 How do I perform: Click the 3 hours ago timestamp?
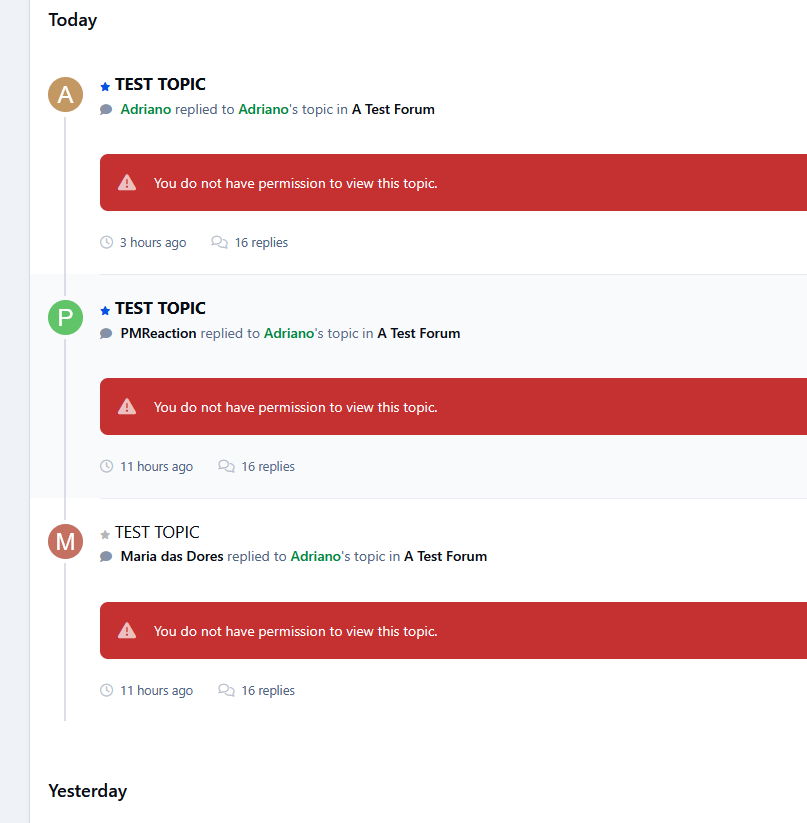[x=153, y=242]
